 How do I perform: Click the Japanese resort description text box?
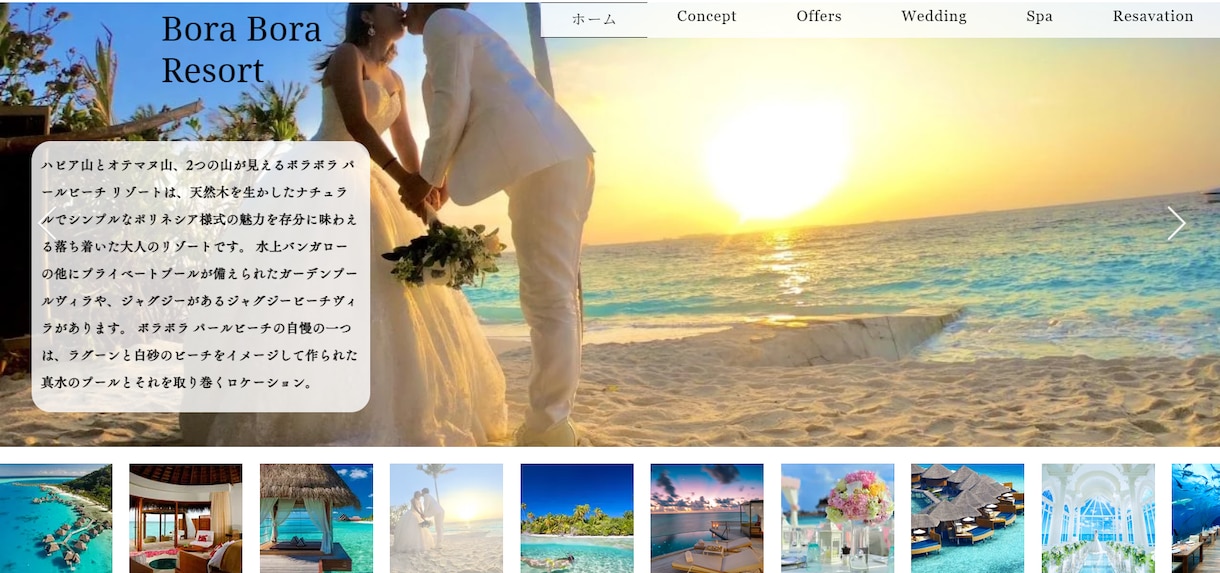[x=201, y=277]
